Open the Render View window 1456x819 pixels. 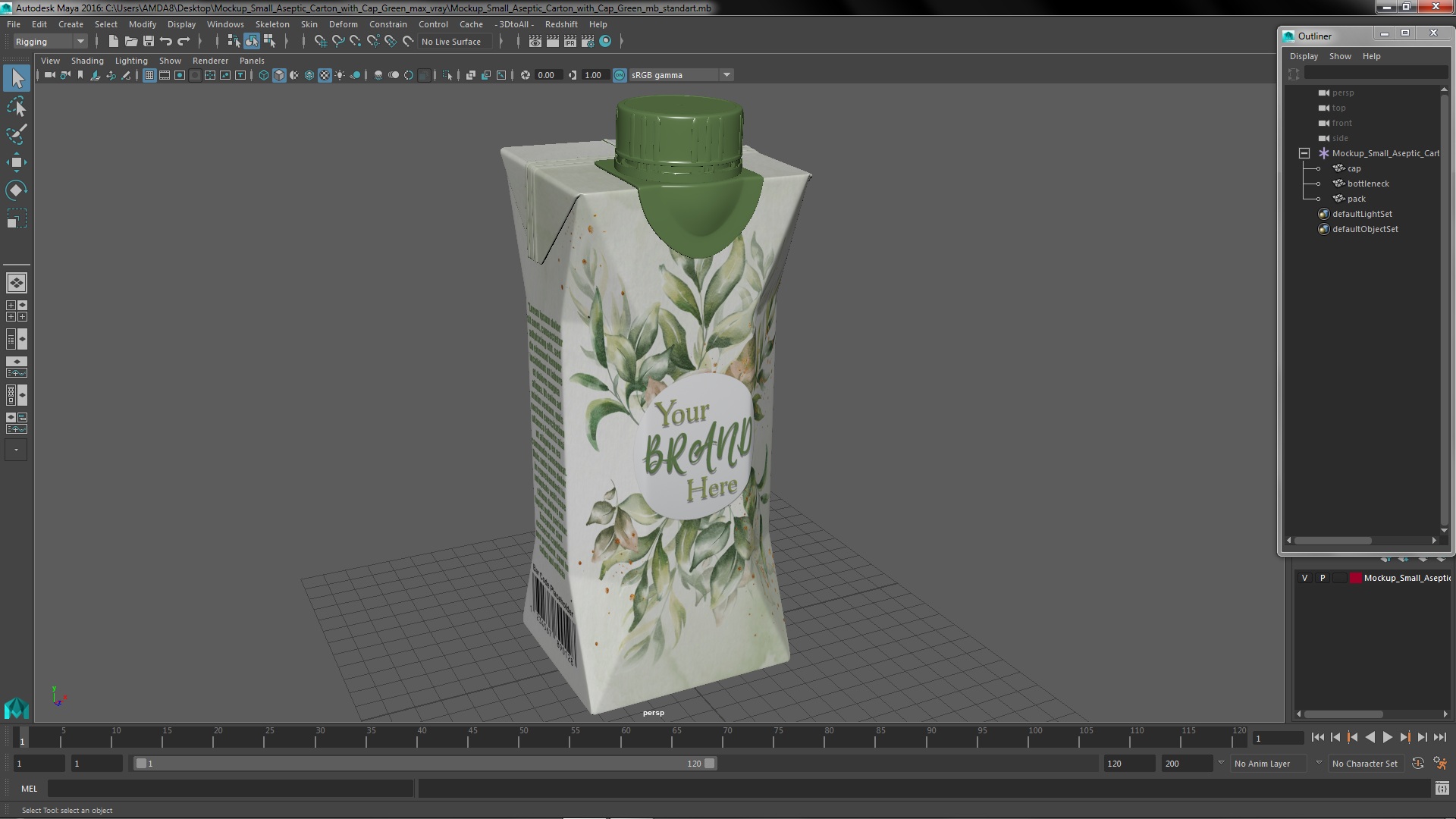535,42
